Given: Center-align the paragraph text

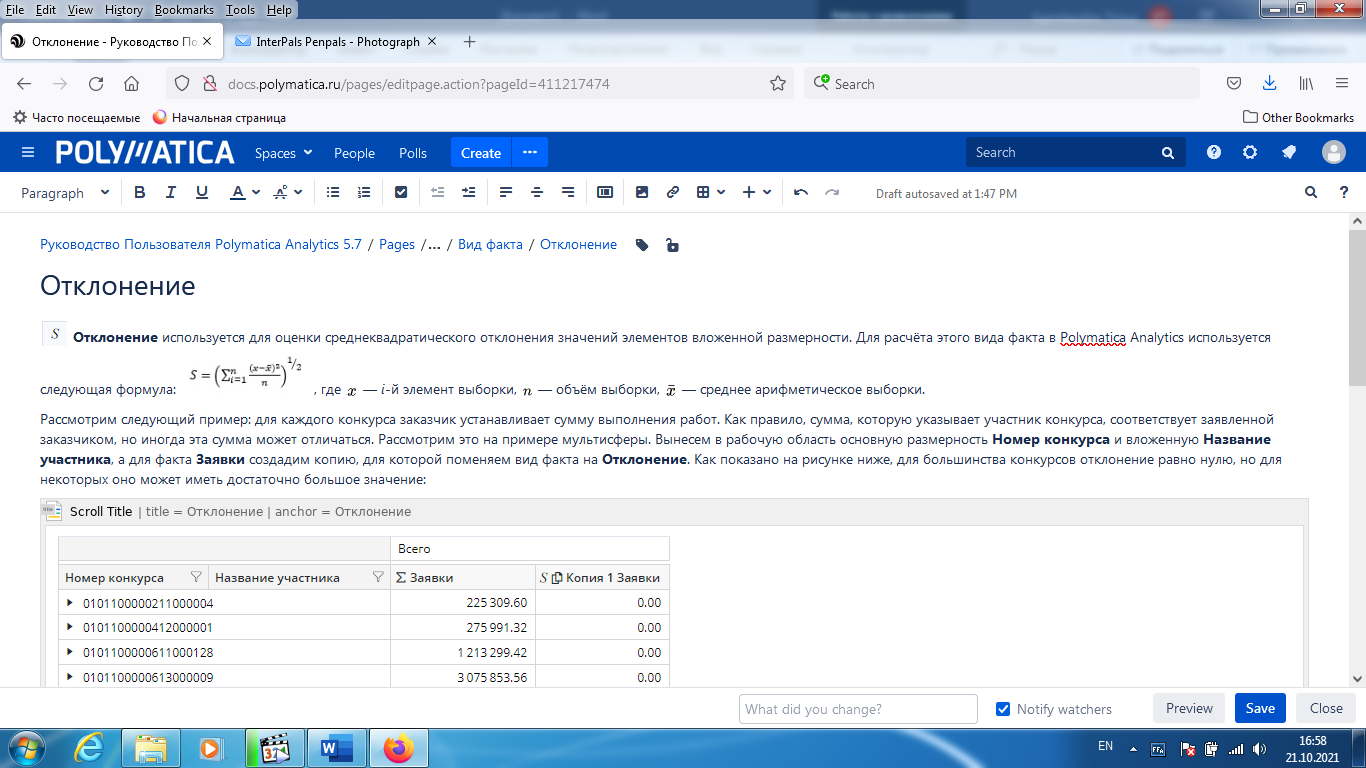Looking at the screenshot, I should (x=537, y=193).
